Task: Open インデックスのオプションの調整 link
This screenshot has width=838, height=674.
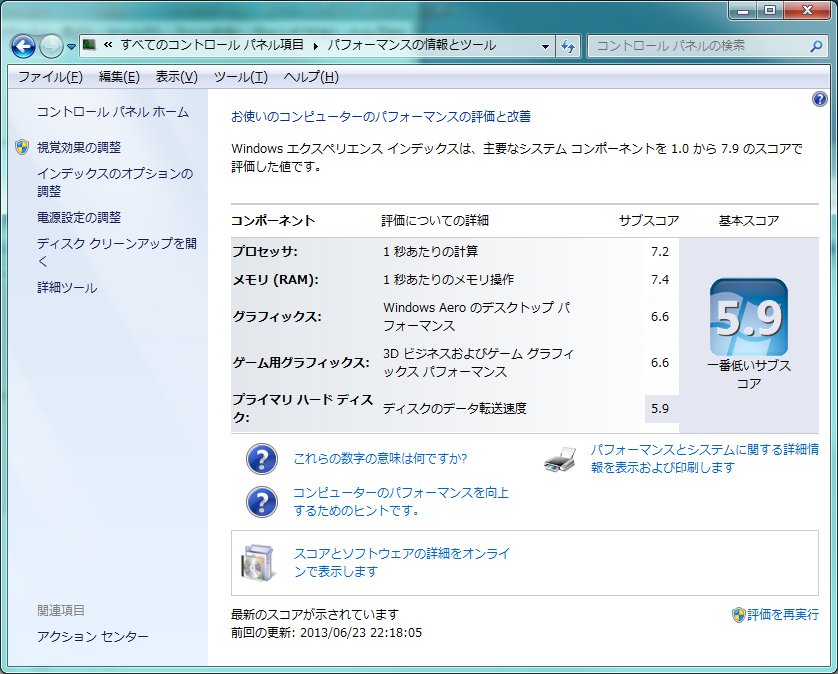Action: click(115, 182)
